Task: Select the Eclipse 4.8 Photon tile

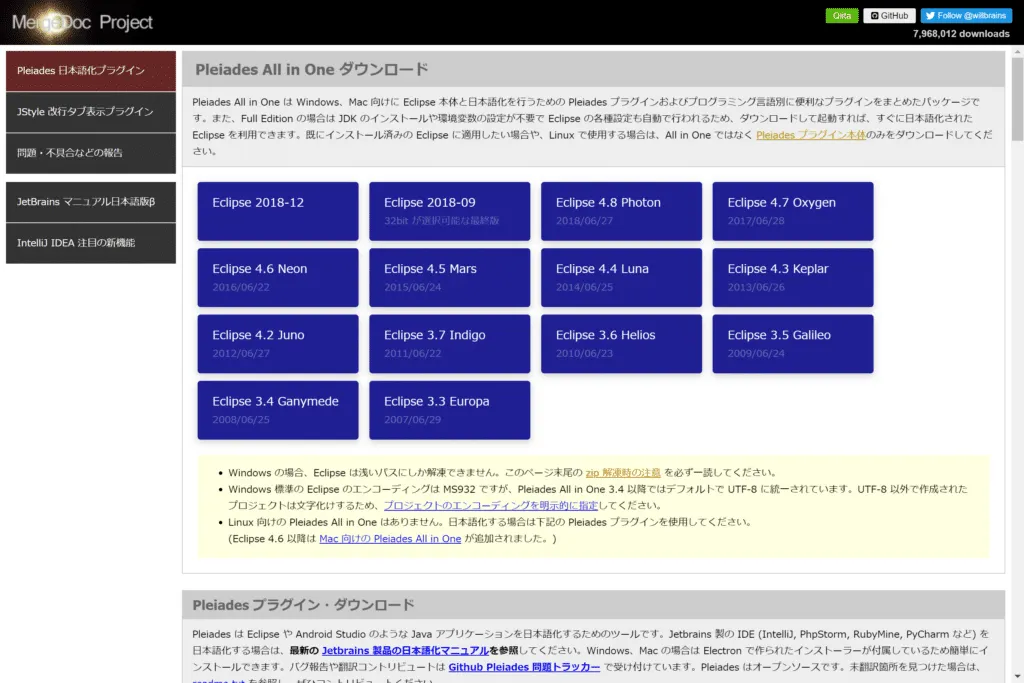Action: [621, 211]
